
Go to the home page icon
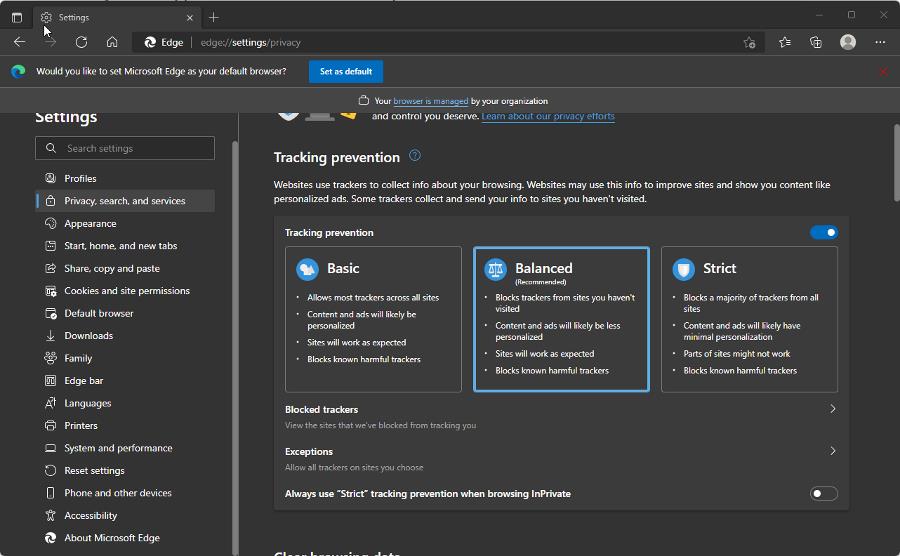tap(112, 42)
